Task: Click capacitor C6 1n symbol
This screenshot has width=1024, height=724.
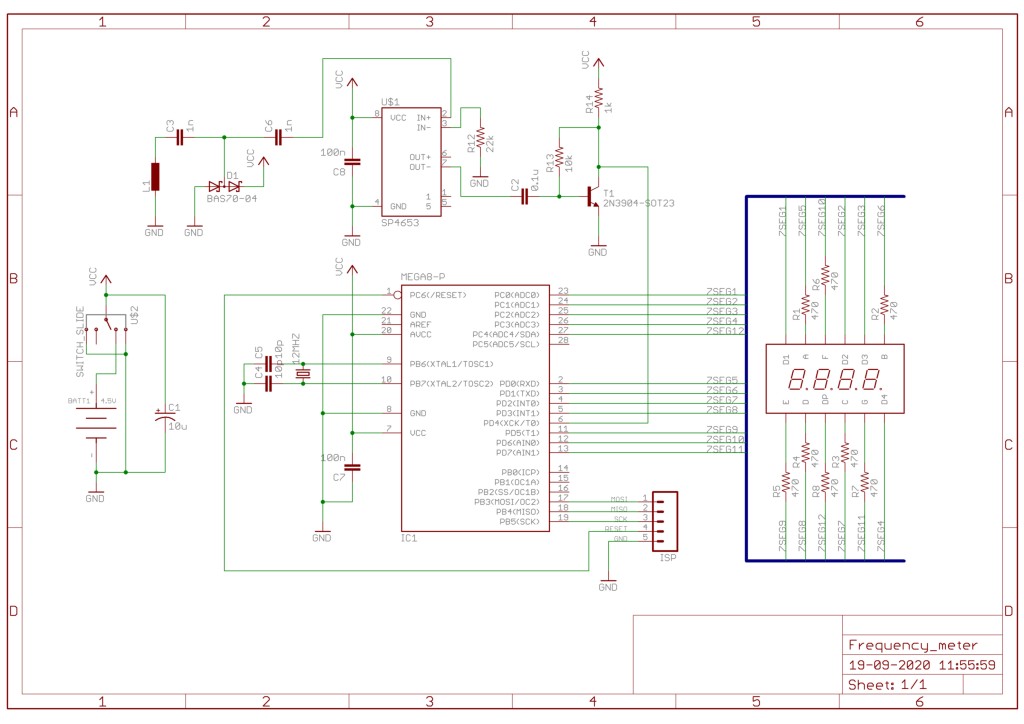Action: click(278, 137)
